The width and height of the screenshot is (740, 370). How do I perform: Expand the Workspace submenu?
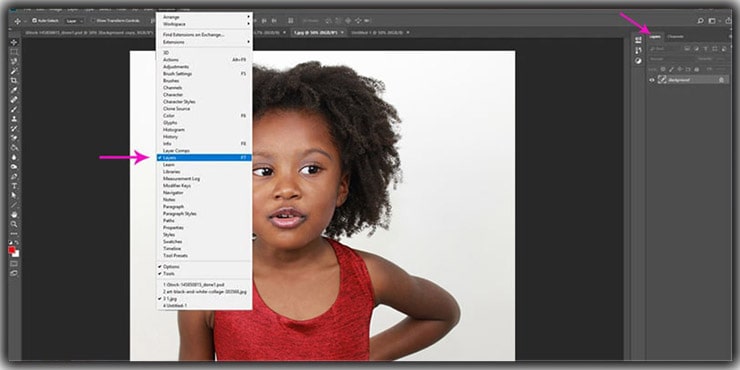(204, 24)
